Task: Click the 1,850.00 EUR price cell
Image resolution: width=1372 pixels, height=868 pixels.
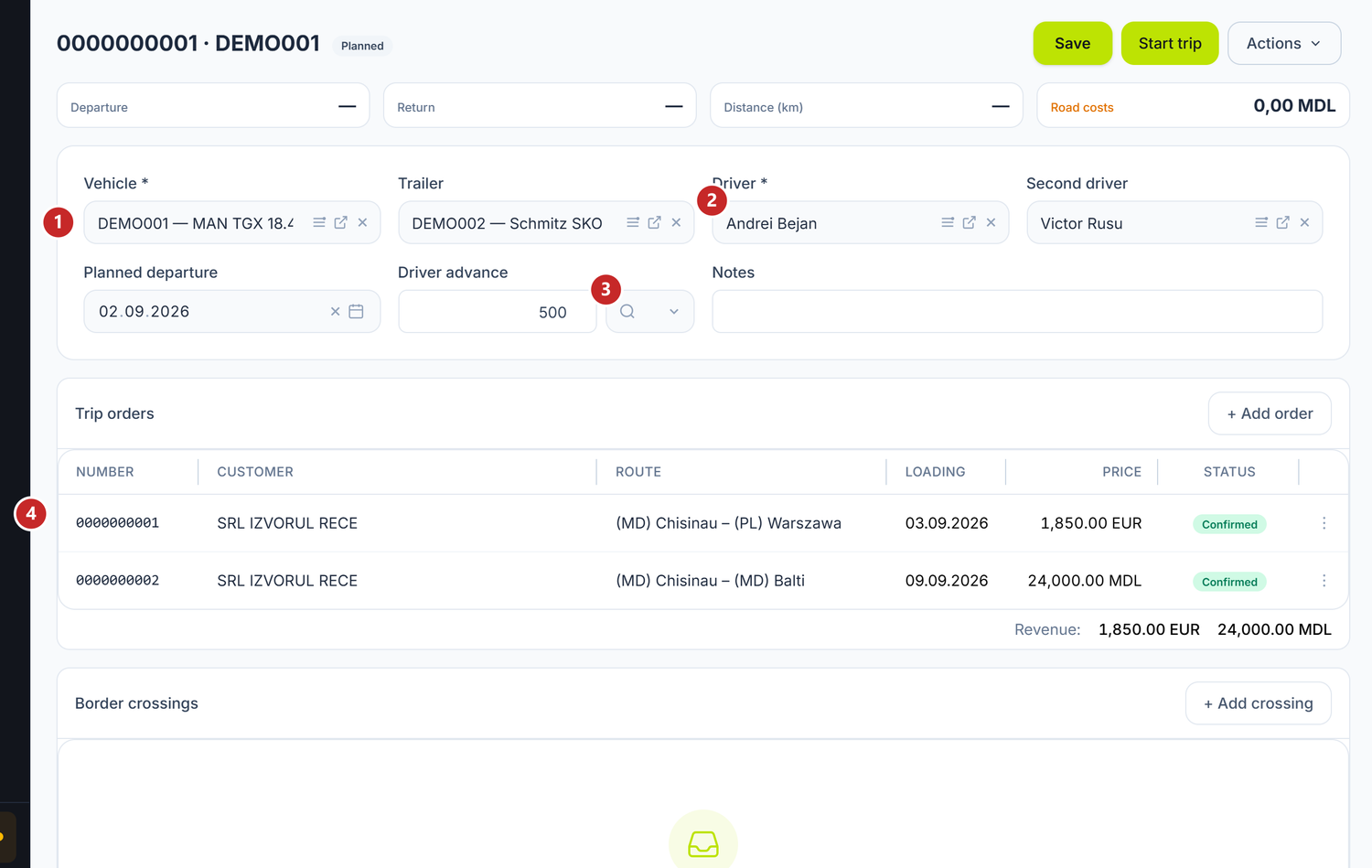Action: click(x=1091, y=523)
